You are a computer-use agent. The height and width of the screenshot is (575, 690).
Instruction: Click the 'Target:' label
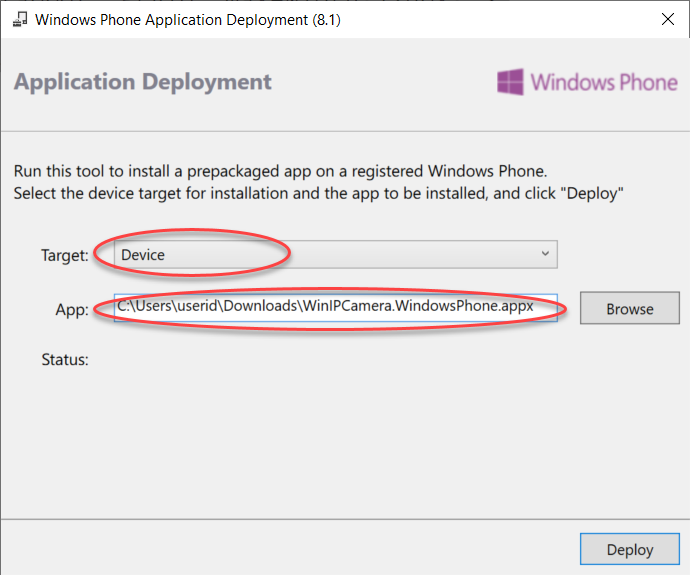pyautogui.click(x=65, y=255)
